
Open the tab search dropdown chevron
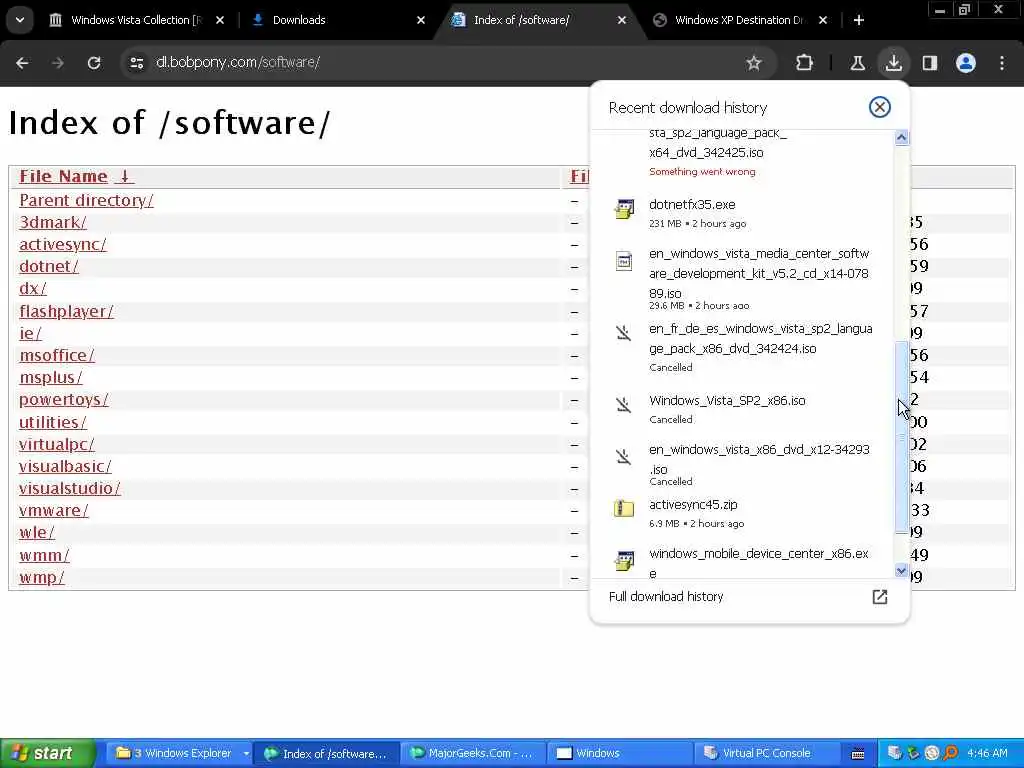[x=20, y=20]
